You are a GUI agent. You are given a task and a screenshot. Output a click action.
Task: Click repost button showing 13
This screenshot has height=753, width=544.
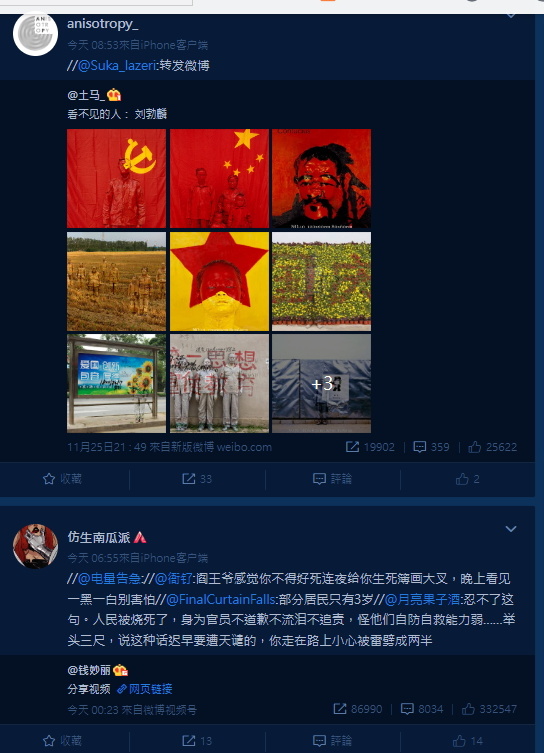[197, 741]
